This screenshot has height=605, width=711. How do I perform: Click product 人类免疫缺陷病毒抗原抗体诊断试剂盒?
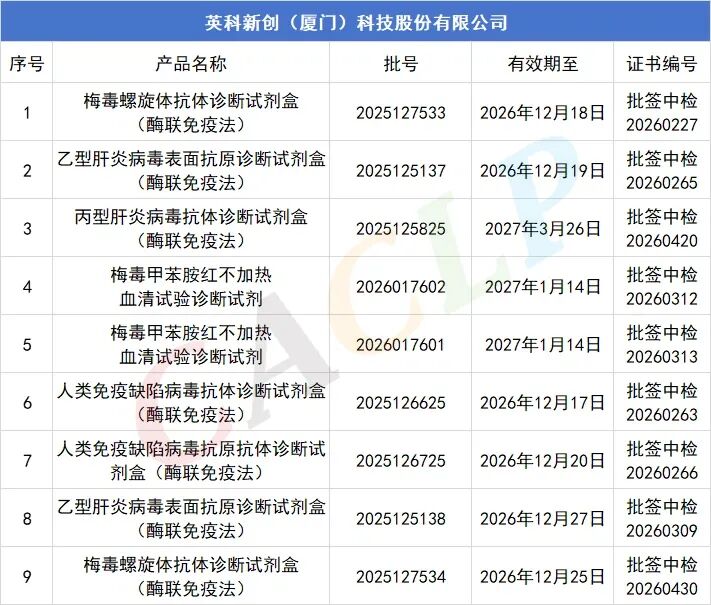(191, 461)
